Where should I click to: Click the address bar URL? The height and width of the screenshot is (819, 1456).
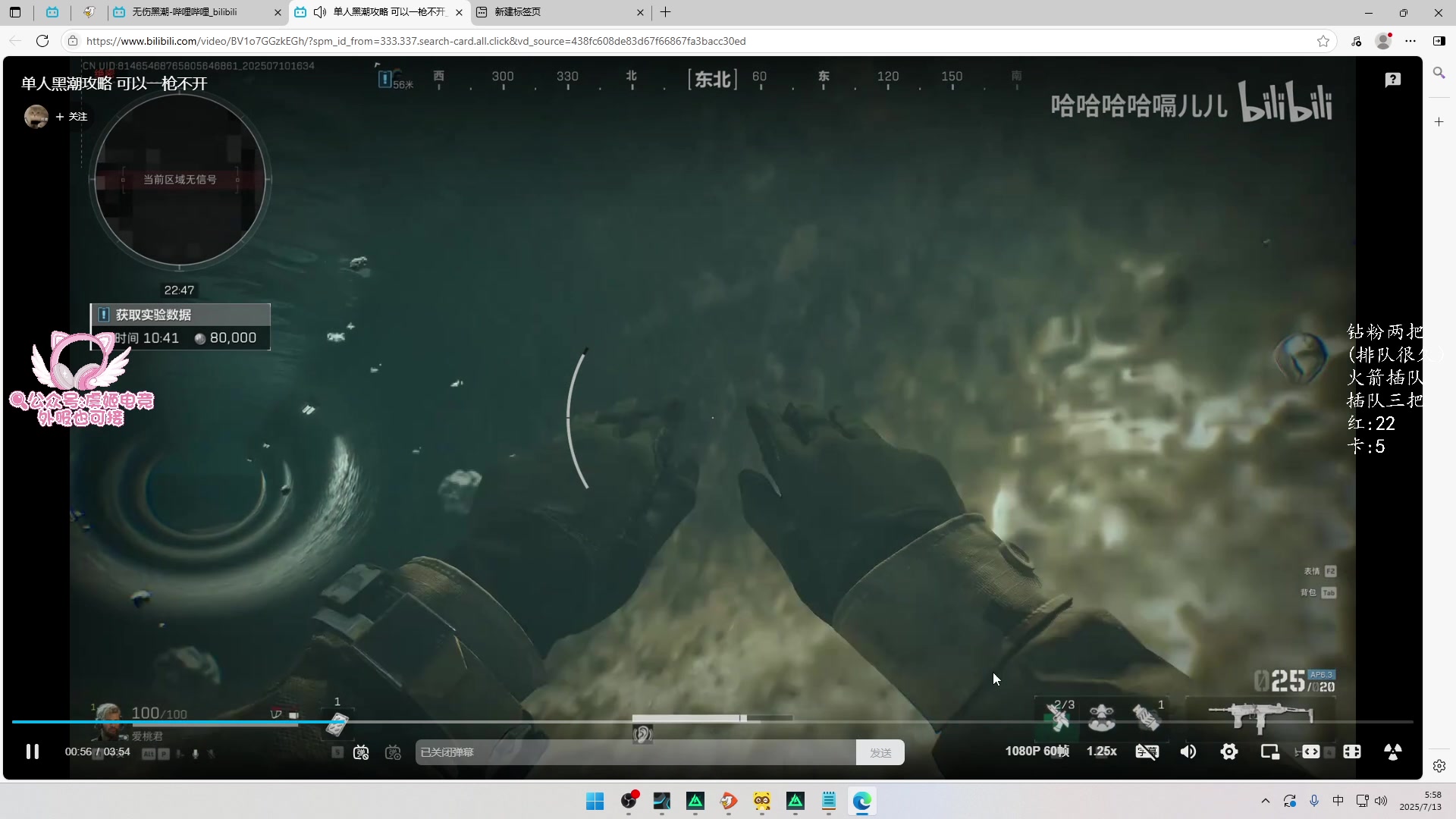[416, 41]
